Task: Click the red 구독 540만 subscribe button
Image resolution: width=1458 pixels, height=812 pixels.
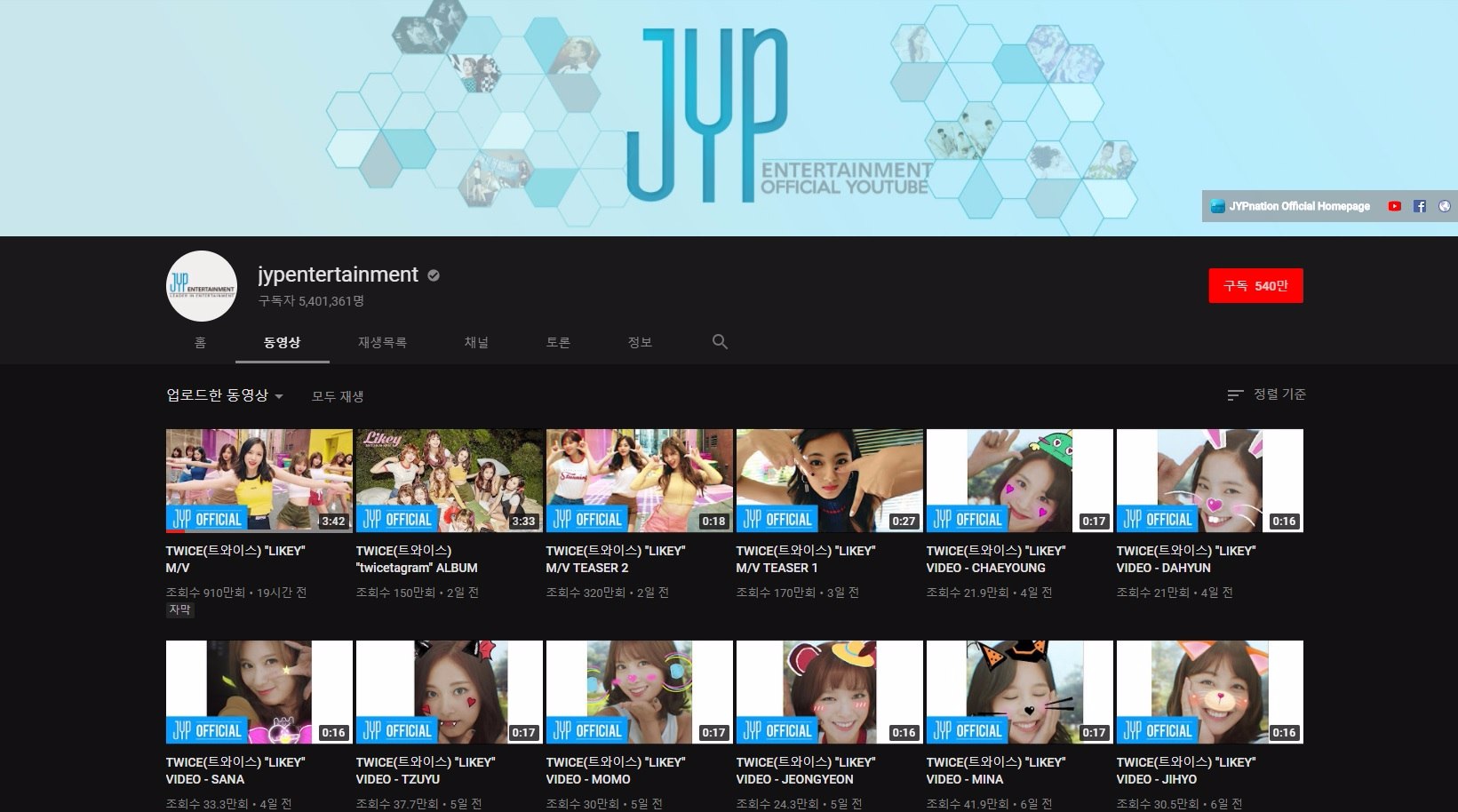Action: click(1255, 285)
